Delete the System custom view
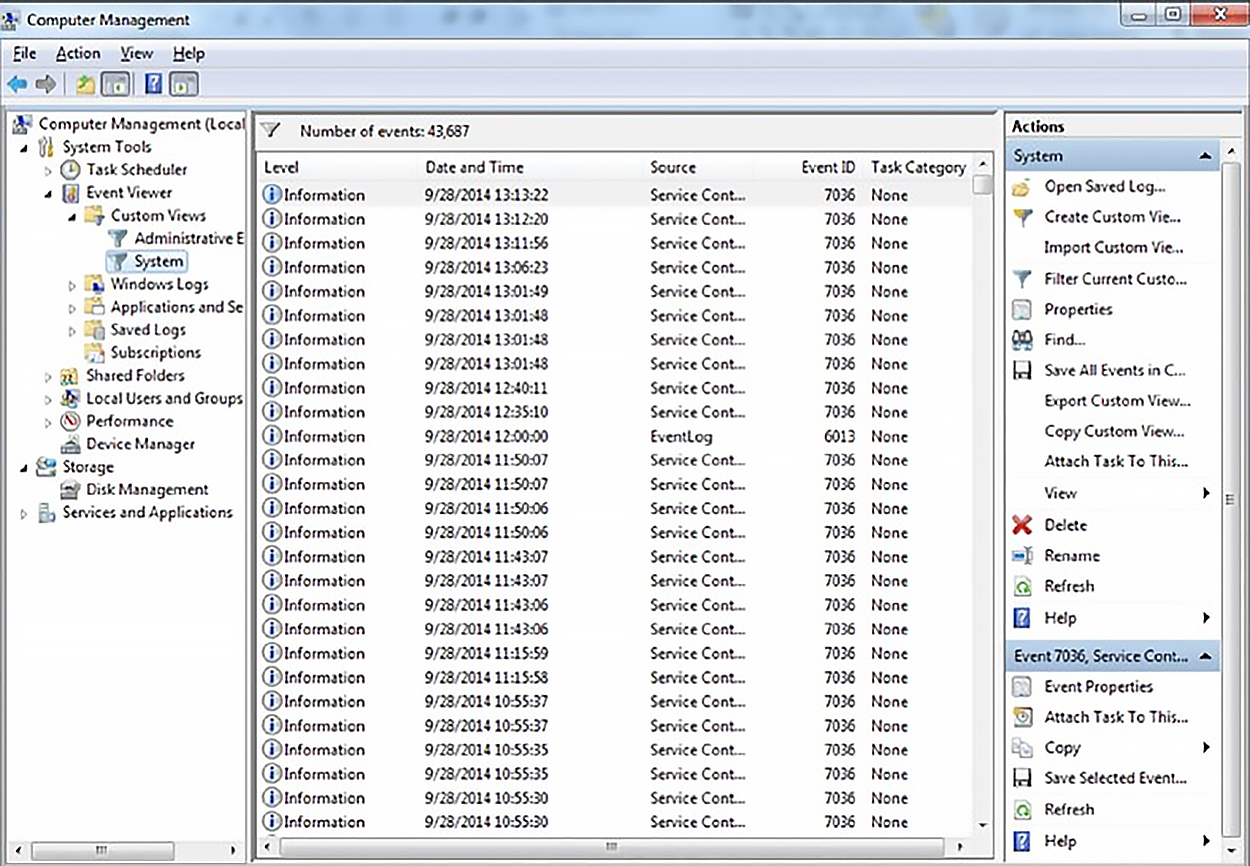Screen dimensions: 1250x866 pyautogui.click(x=1066, y=525)
